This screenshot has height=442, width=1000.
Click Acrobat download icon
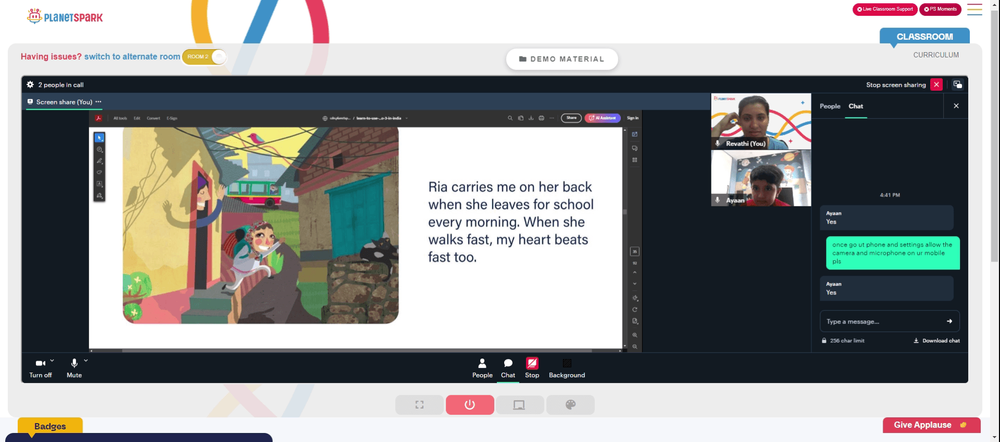[531, 118]
